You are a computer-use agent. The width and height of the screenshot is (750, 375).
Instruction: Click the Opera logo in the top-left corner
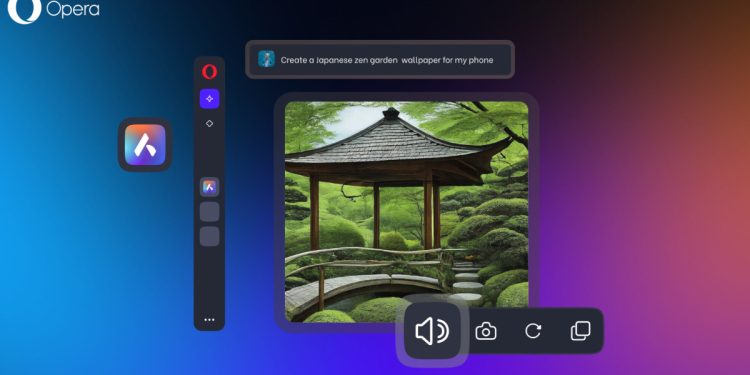54,10
